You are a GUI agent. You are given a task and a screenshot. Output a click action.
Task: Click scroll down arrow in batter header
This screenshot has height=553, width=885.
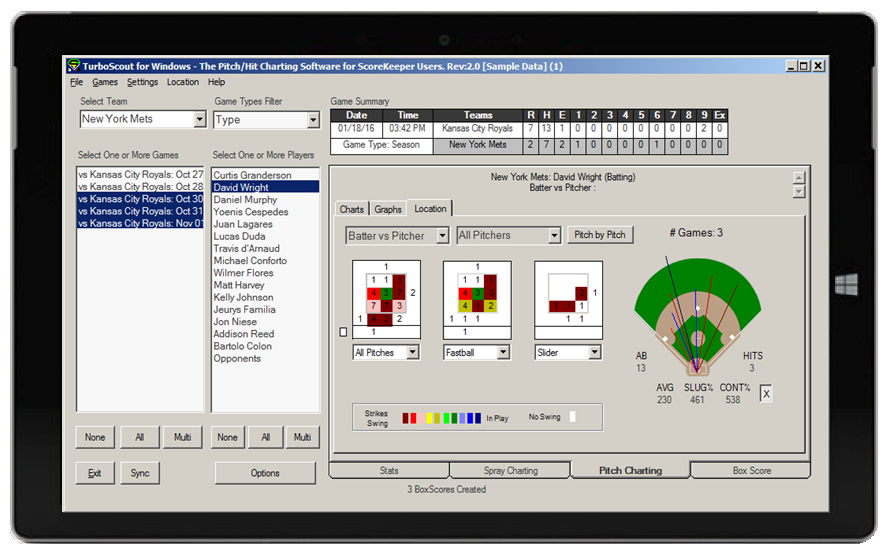[799, 192]
